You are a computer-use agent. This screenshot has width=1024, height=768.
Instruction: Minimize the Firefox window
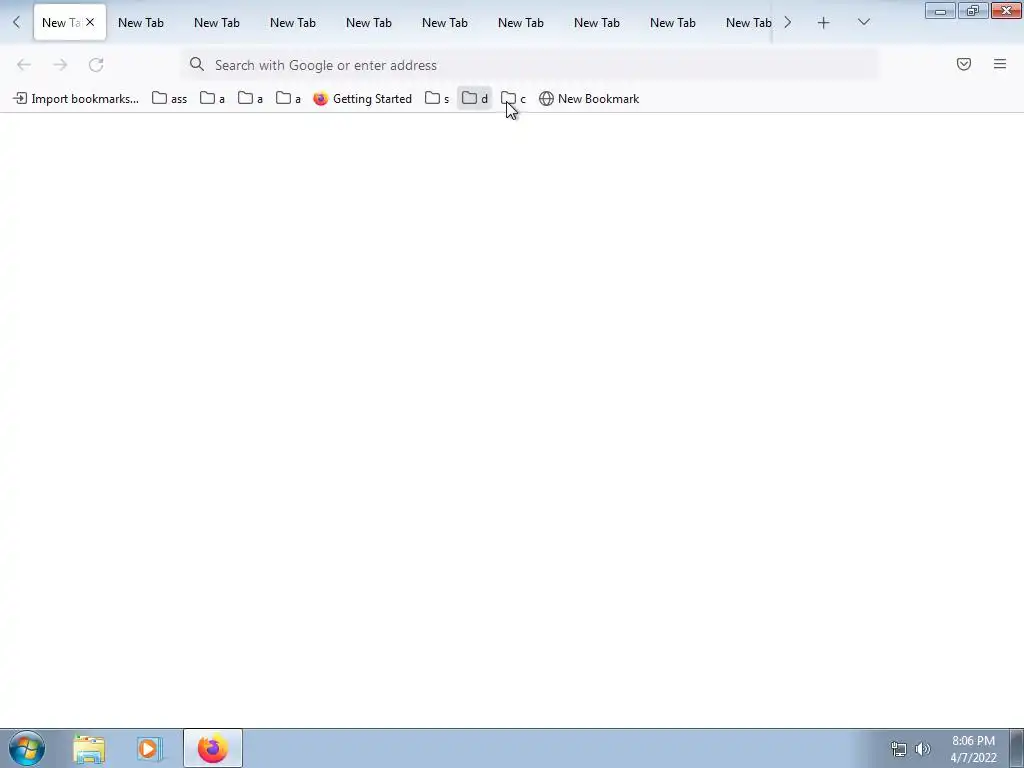tap(940, 11)
